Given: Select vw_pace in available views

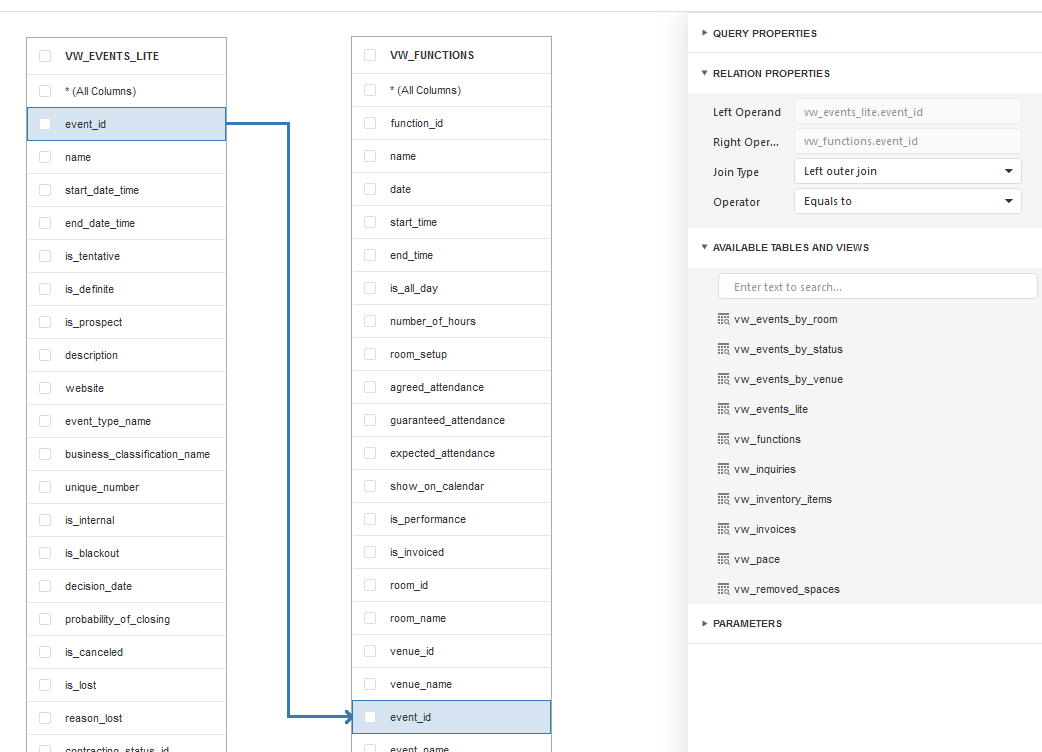Looking at the screenshot, I should [x=757, y=559].
